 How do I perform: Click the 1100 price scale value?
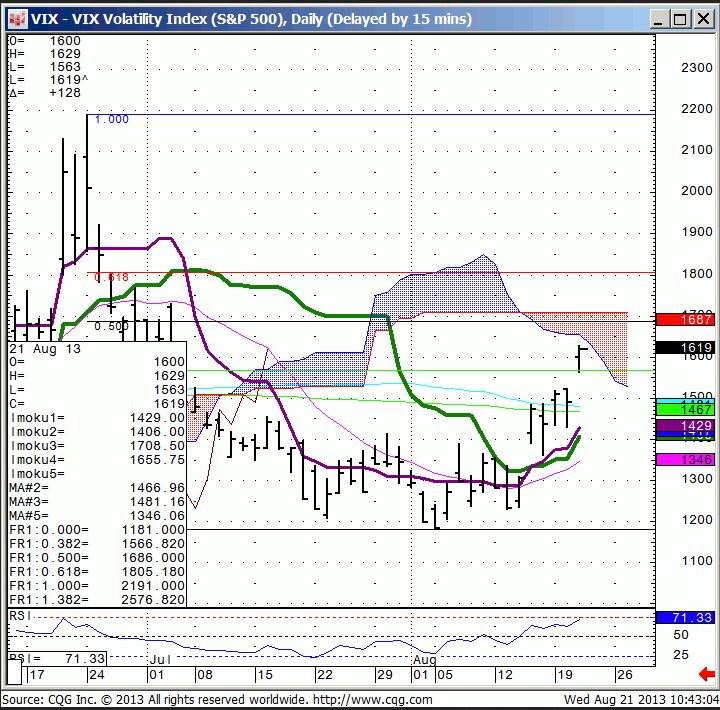(x=697, y=561)
